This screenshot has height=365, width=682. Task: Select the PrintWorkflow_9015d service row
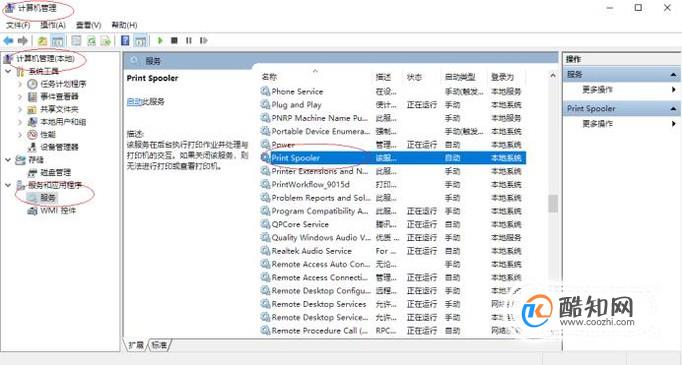click(393, 184)
